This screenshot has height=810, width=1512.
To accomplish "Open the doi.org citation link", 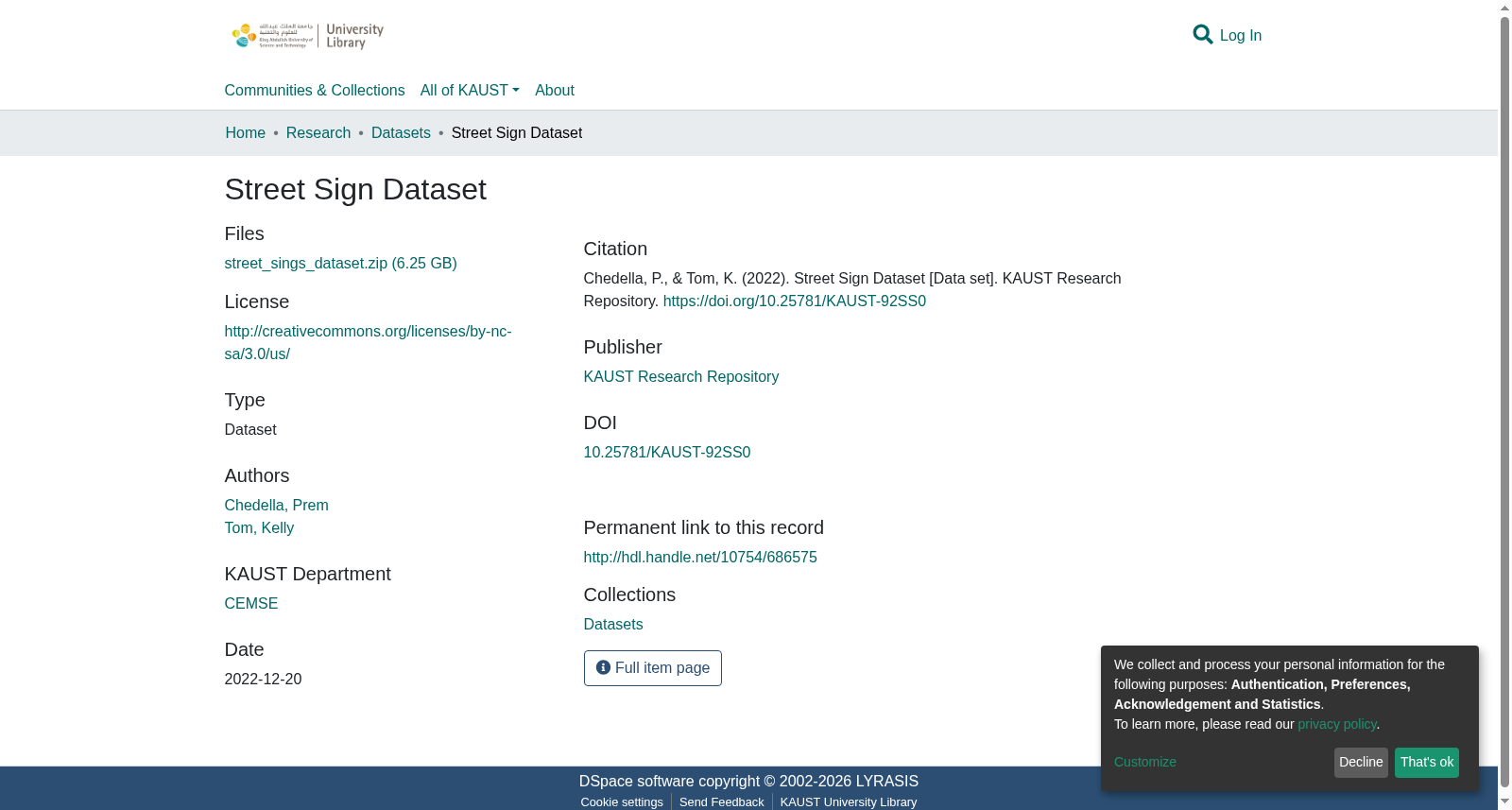I will coord(795,302).
